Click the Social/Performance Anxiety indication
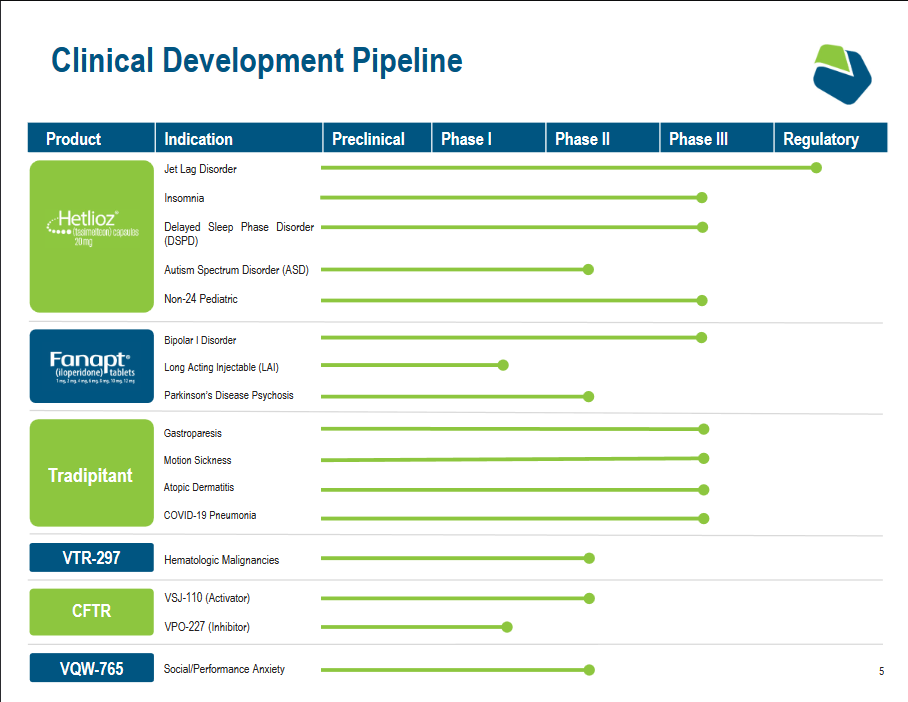The width and height of the screenshot is (908, 702). 224,669
